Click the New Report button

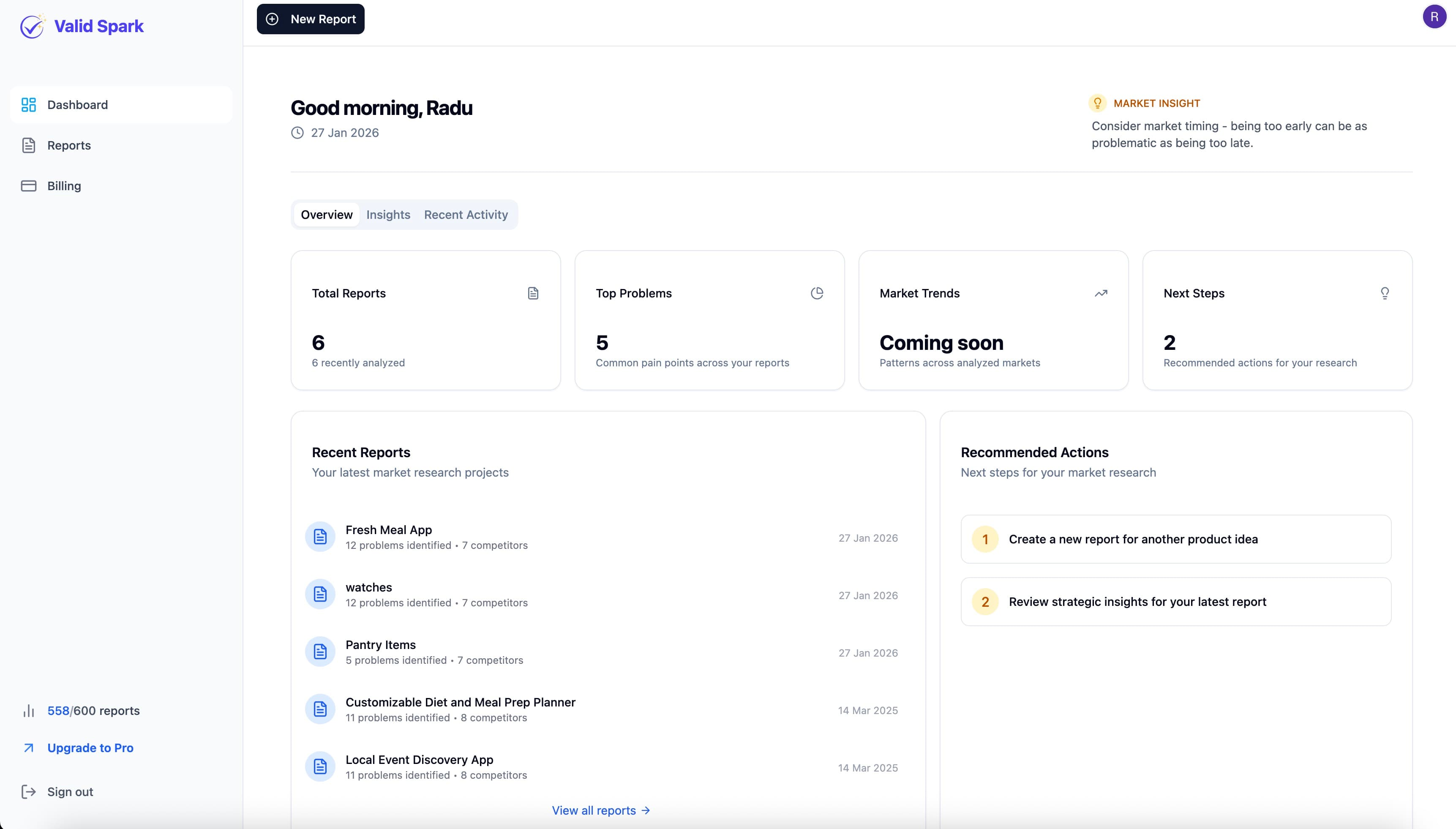point(310,19)
